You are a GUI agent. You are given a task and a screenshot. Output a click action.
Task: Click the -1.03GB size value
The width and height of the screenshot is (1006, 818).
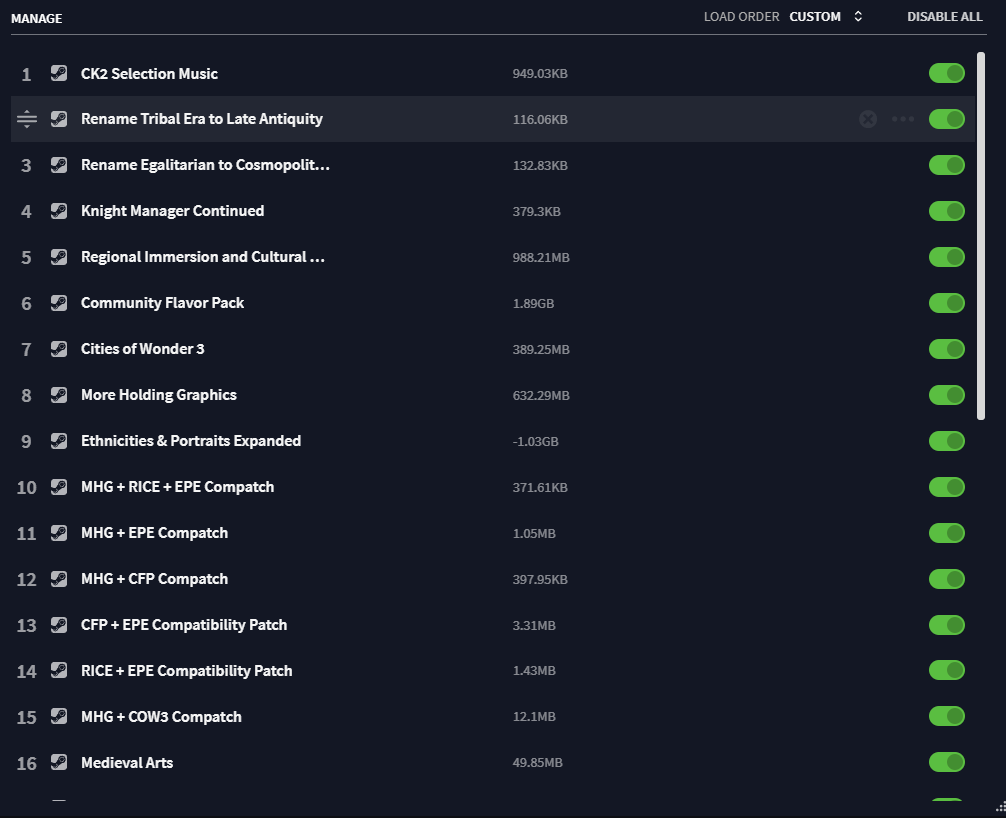(536, 441)
